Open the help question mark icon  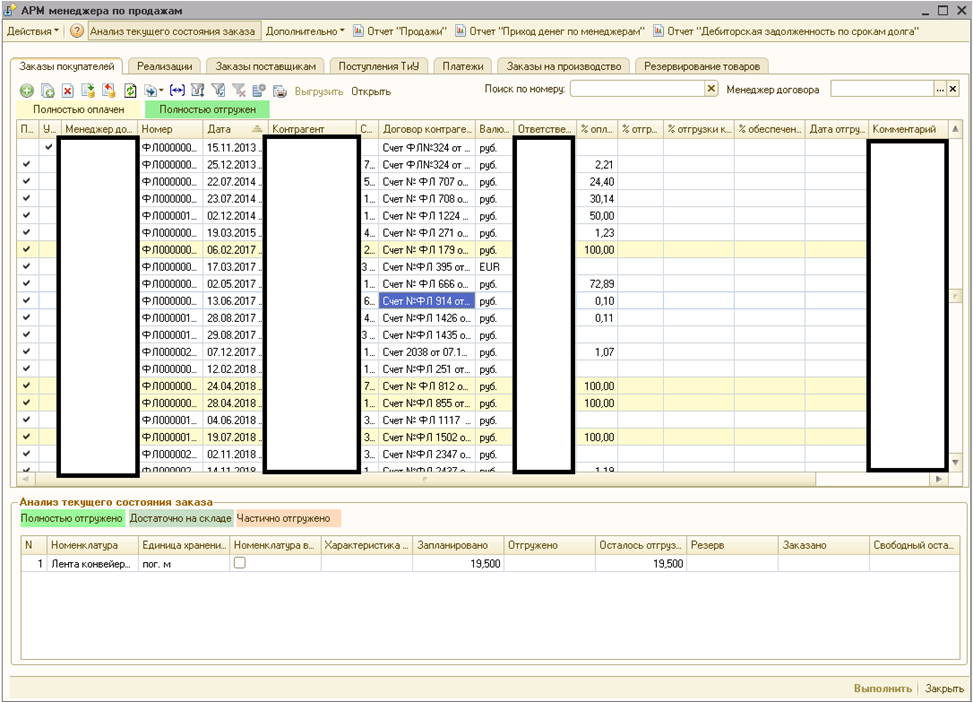[x=76, y=31]
